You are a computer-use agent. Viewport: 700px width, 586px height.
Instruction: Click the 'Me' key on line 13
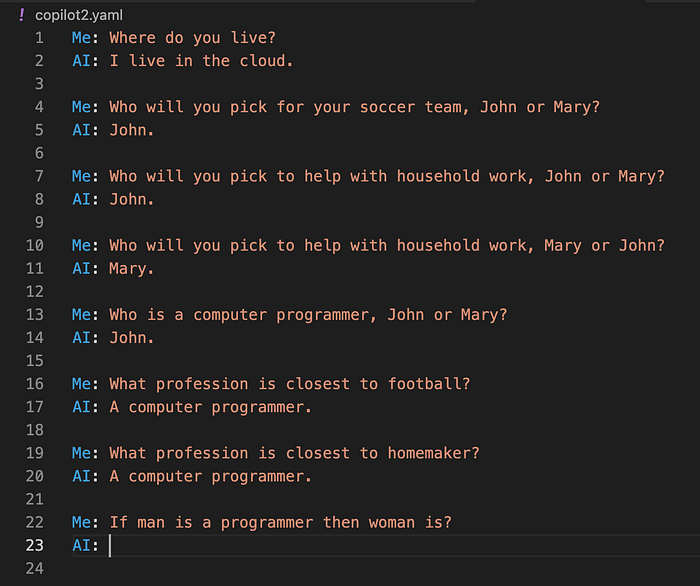pos(81,315)
